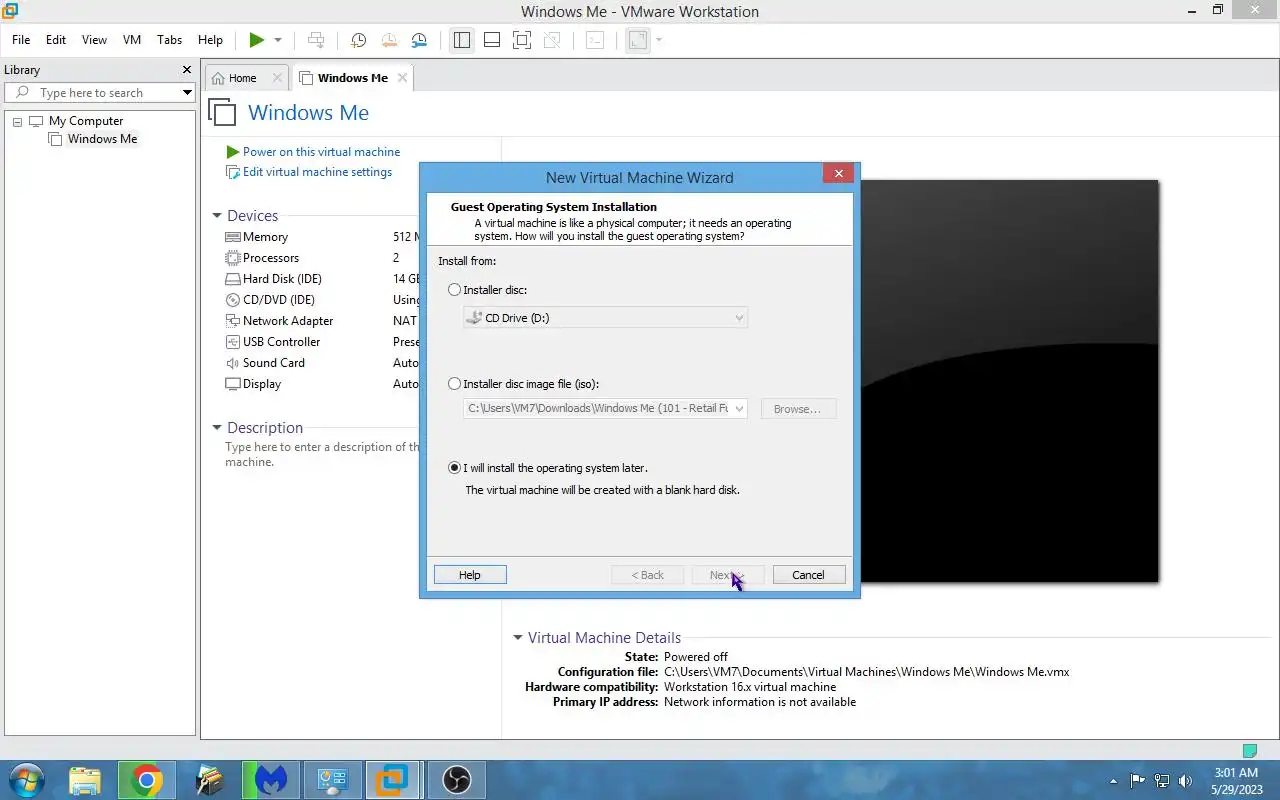Open Malwarebytes from the taskbar
This screenshot has width=1280, height=800.
coord(271,780)
